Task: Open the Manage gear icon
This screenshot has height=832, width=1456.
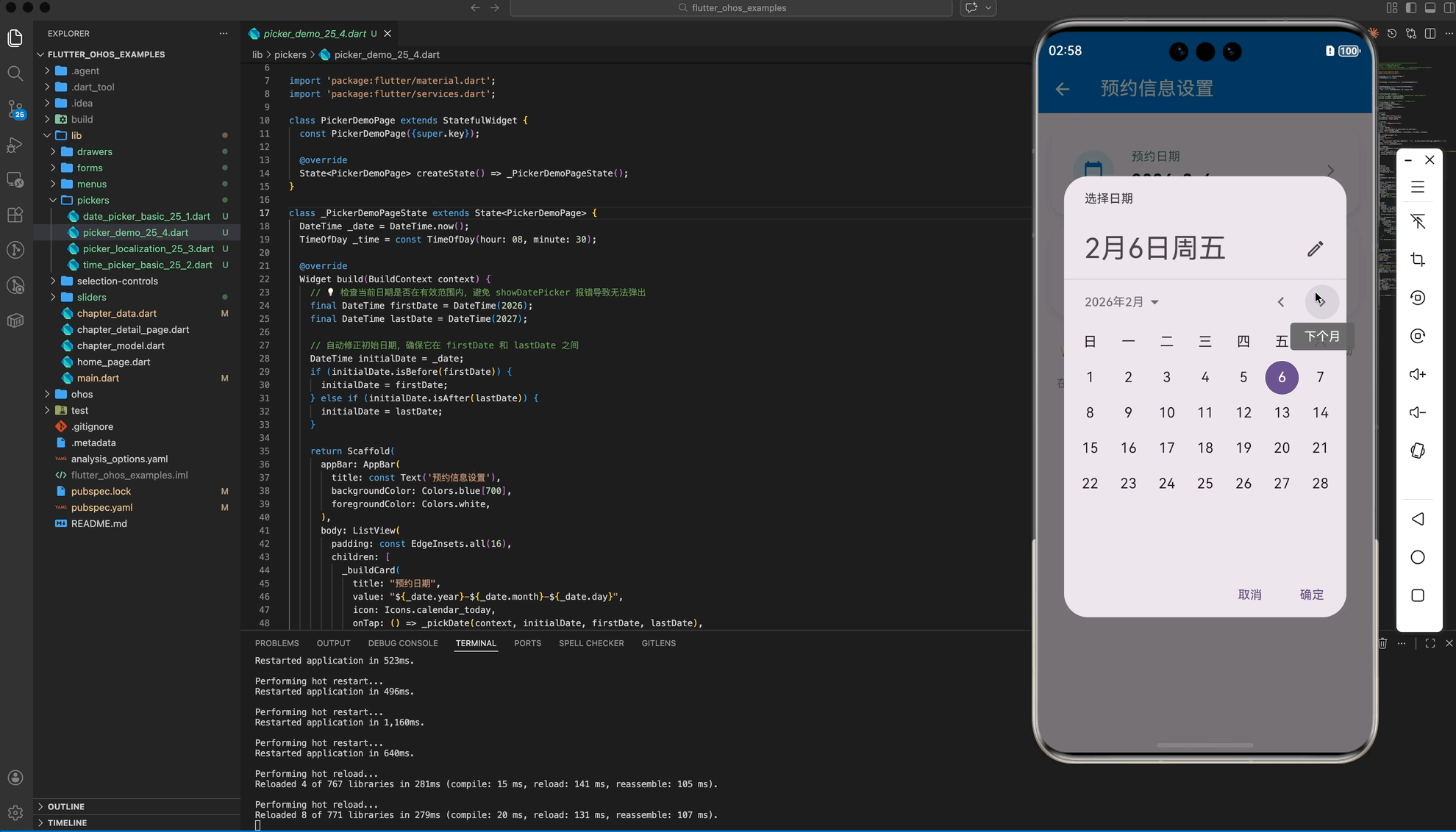Action: click(15, 812)
